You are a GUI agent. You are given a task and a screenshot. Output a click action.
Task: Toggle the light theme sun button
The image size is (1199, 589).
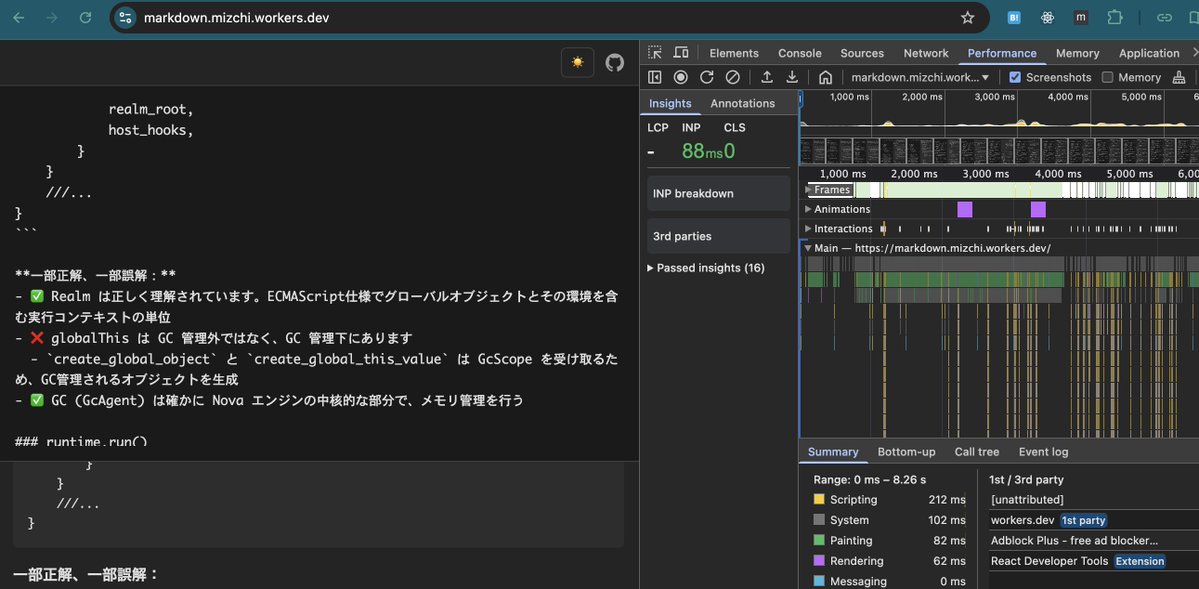(x=577, y=63)
